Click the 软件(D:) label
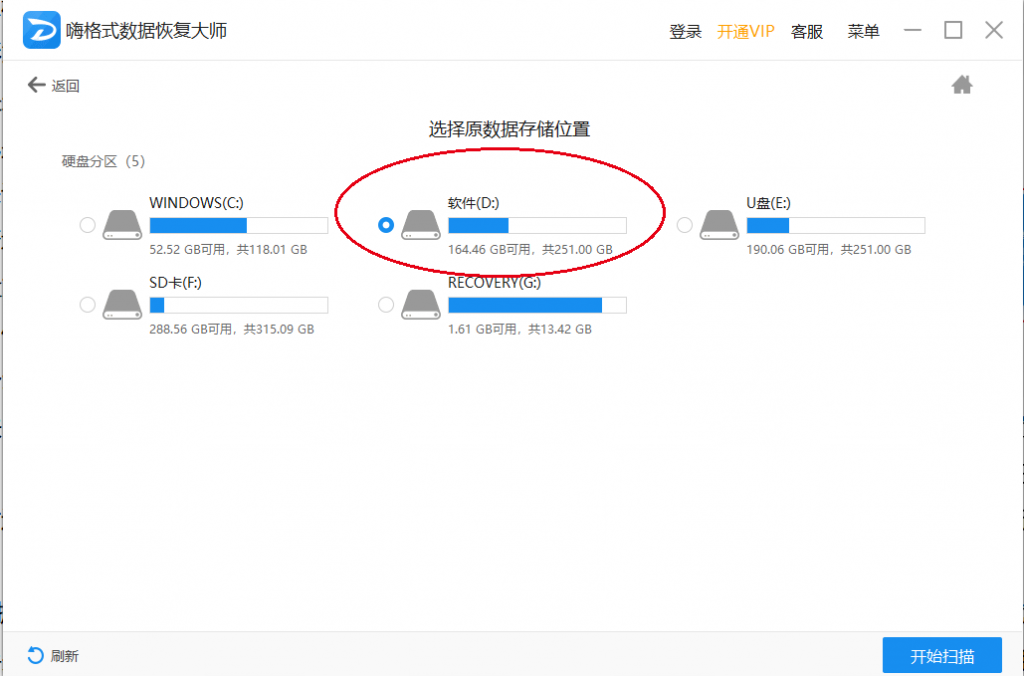The height and width of the screenshot is (676, 1024). (473, 203)
